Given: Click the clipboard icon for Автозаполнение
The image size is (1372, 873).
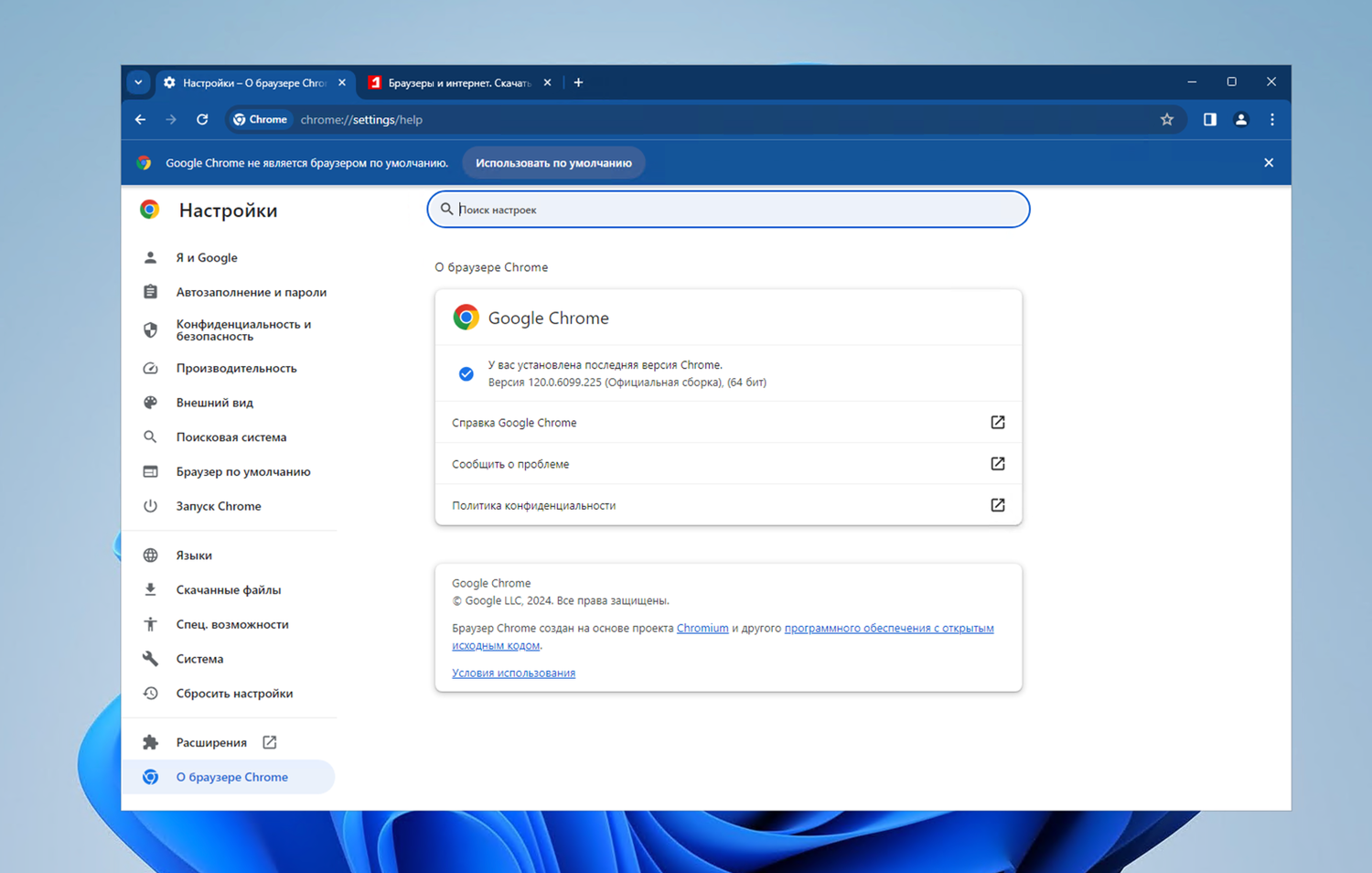Looking at the screenshot, I should (151, 293).
